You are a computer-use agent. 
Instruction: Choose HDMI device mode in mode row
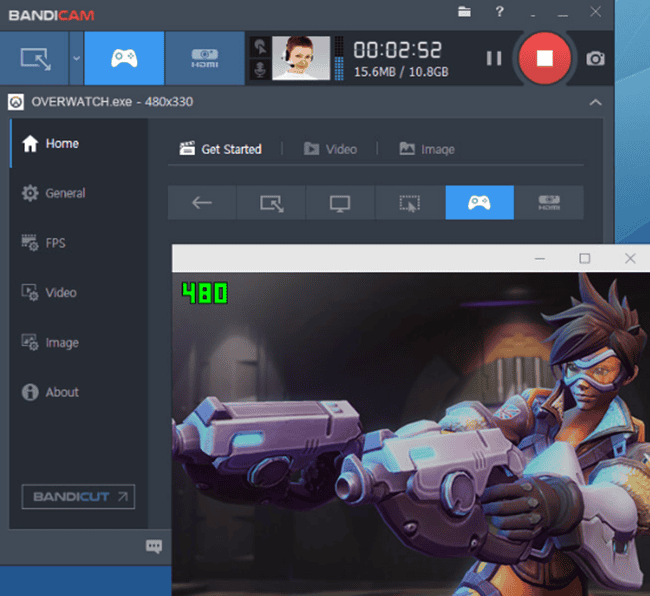point(549,203)
